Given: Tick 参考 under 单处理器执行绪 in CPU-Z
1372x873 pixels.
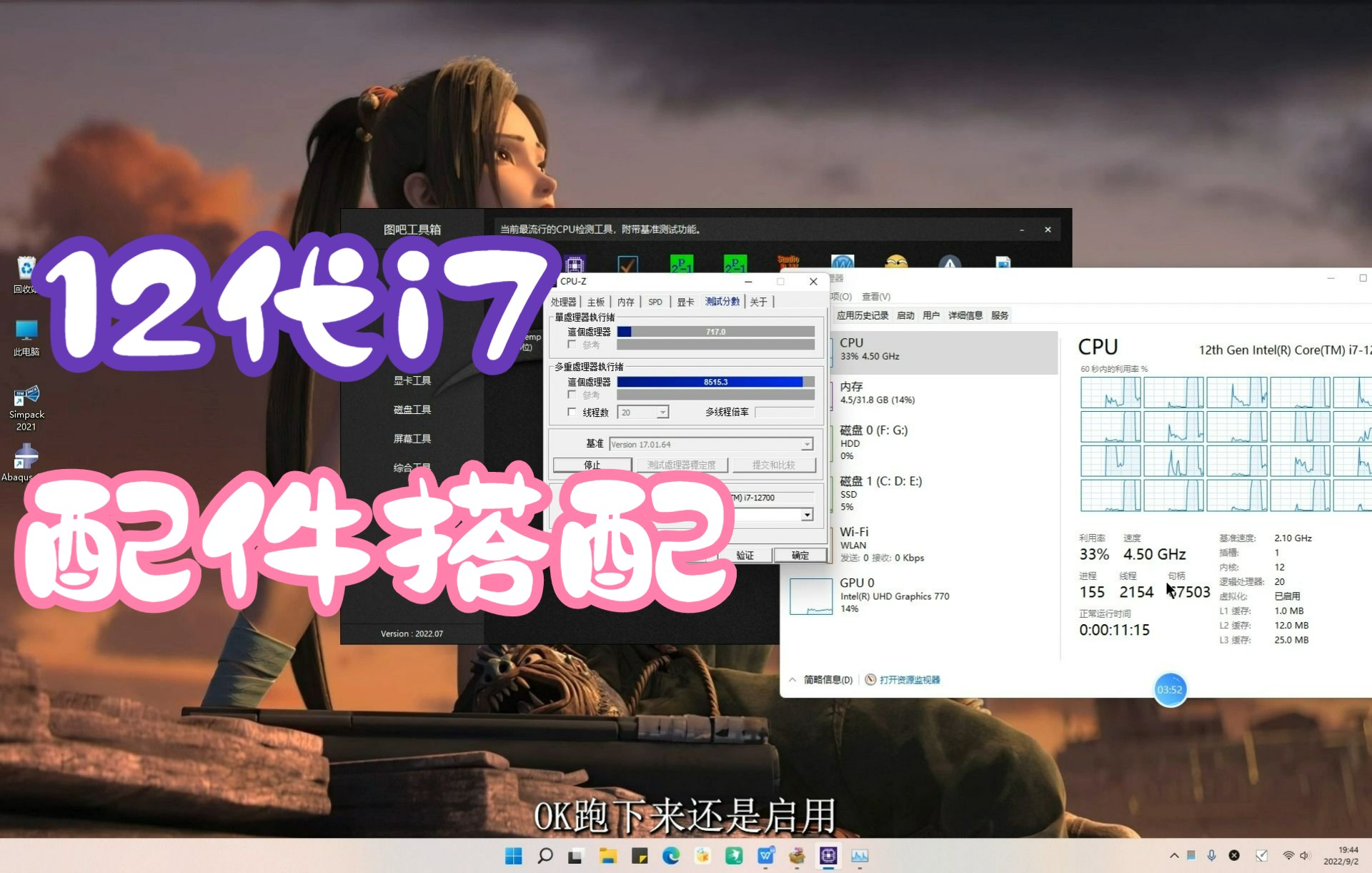Looking at the screenshot, I should [x=572, y=345].
